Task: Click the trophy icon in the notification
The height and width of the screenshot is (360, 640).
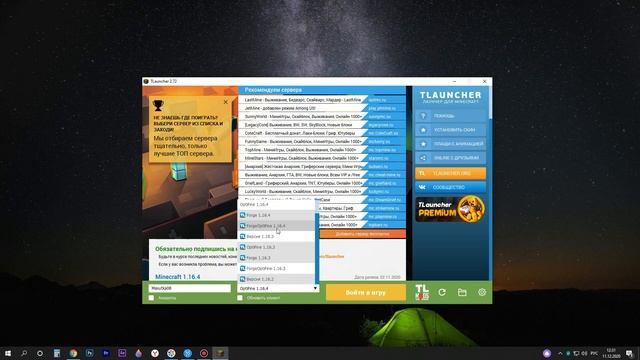Action: coord(158,106)
